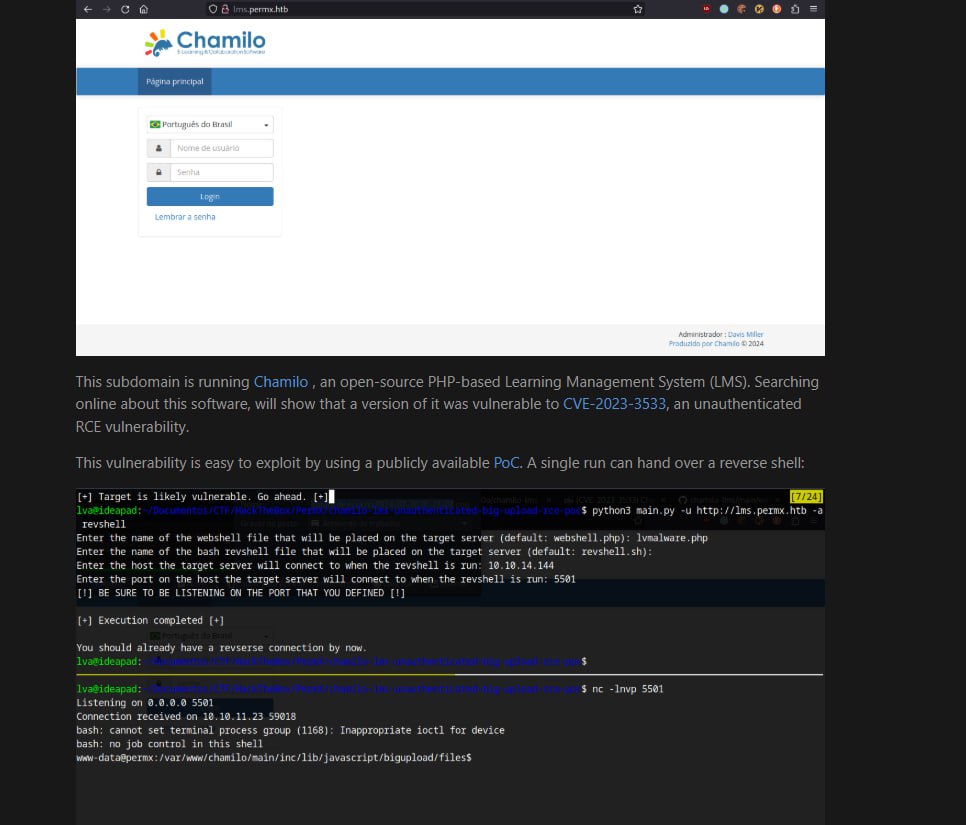Click 'Enter the name of the bash revshell' line
This screenshot has height=825, width=966.
pos(364,551)
